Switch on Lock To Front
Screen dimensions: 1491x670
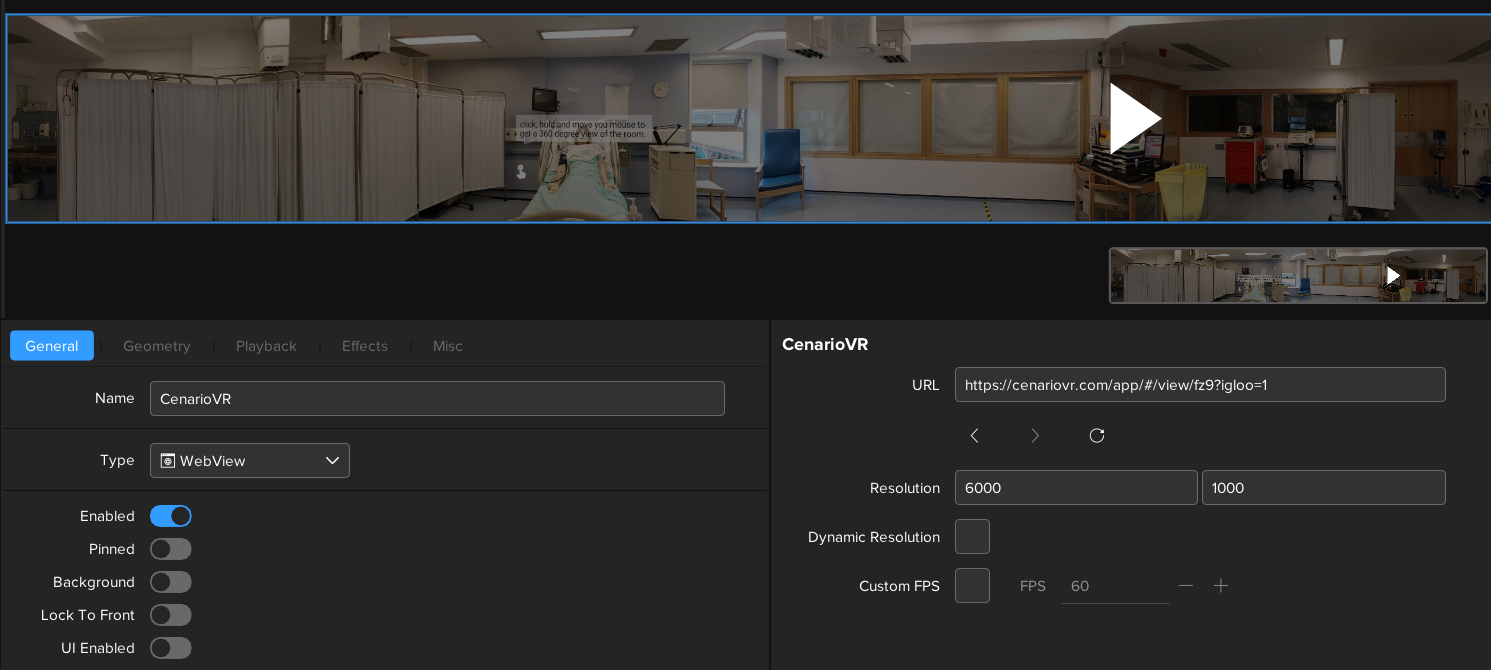click(171, 615)
